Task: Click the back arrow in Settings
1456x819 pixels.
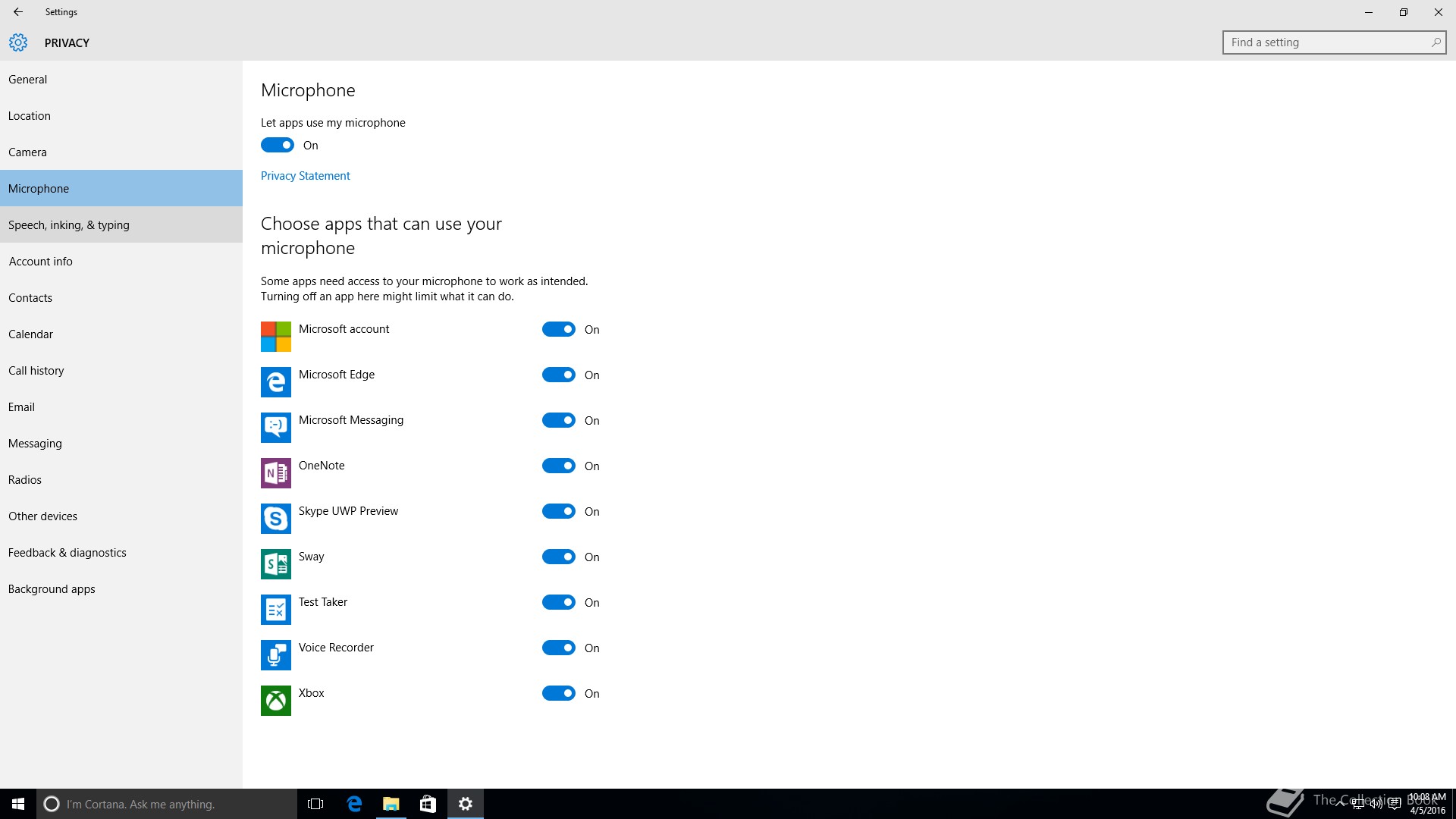Action: (18, 12)
